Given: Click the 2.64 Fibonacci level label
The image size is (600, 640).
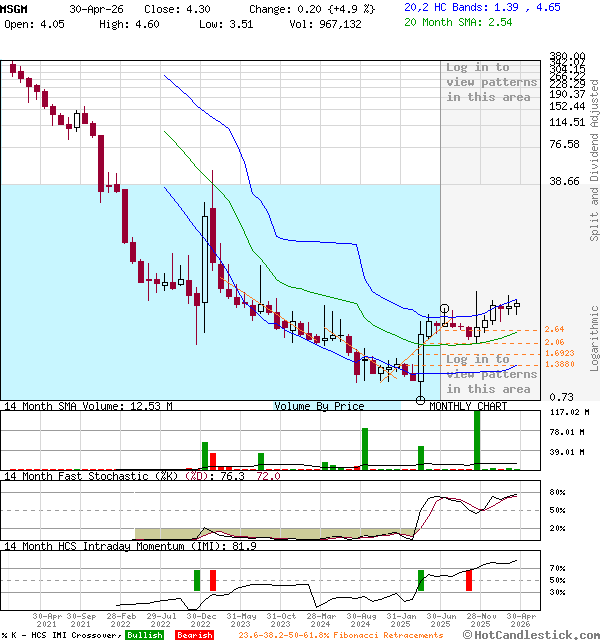Looking at the screenshot, I should click(555, 330).
